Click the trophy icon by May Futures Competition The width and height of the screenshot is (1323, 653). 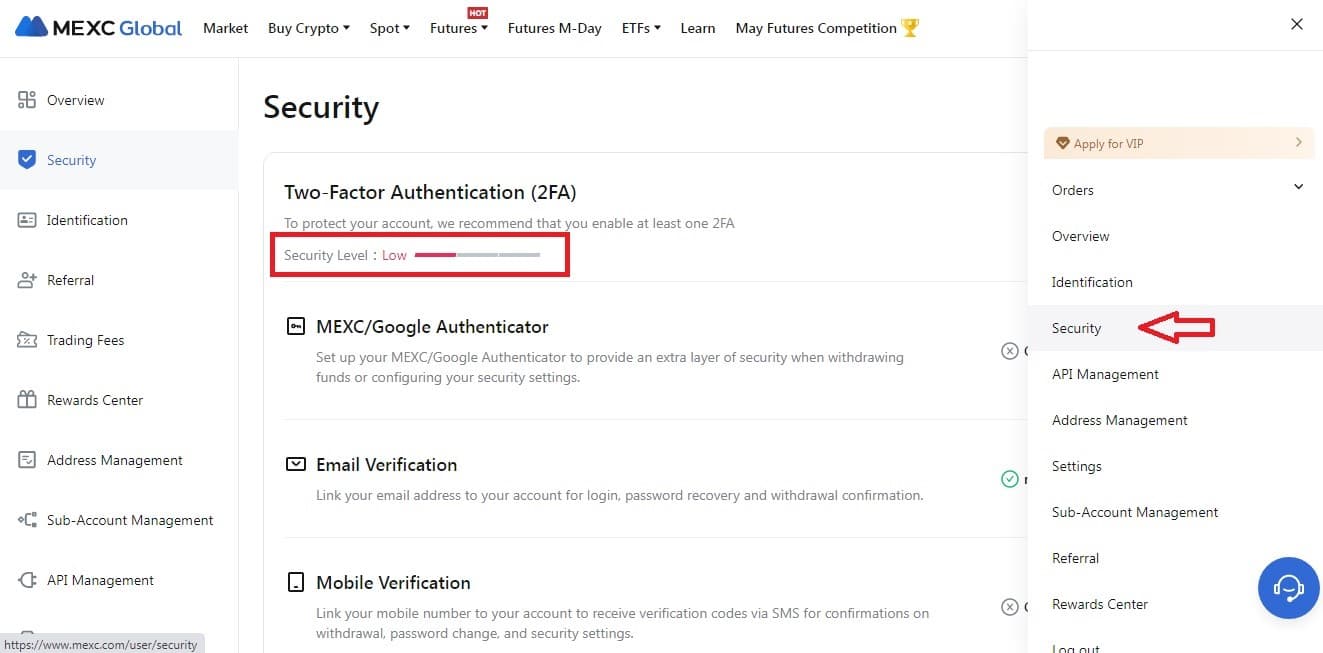pos(910,28)
